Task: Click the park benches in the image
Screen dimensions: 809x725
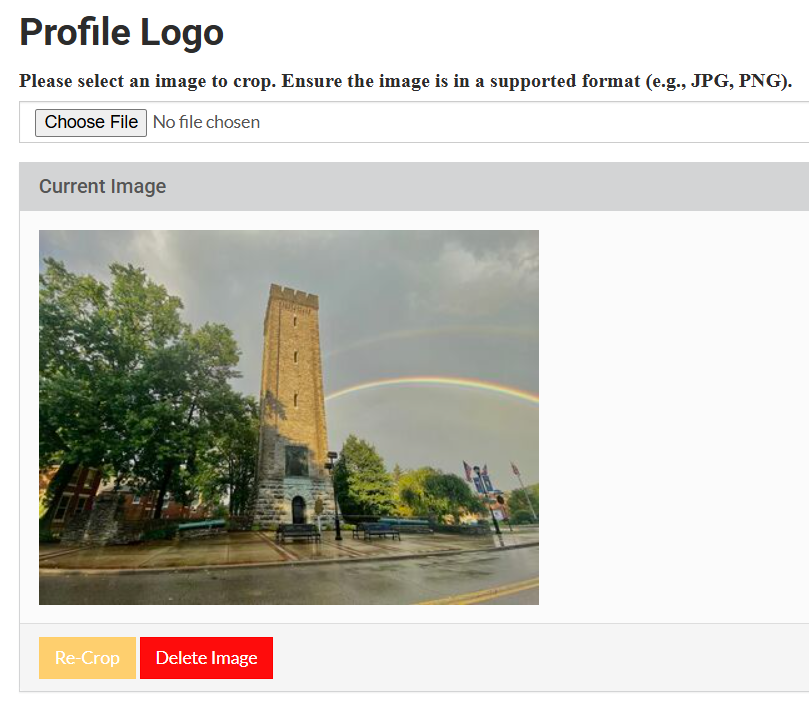Action: [298, 532]
